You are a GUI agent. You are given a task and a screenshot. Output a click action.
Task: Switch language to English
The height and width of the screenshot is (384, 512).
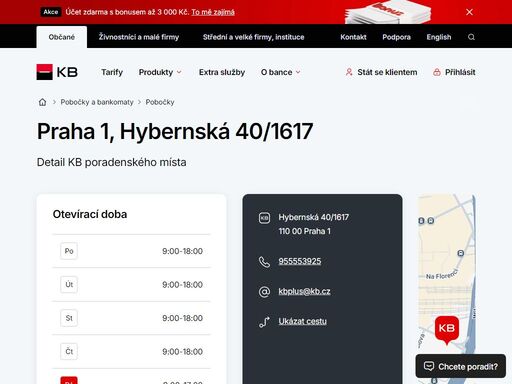tap(439, 37)
